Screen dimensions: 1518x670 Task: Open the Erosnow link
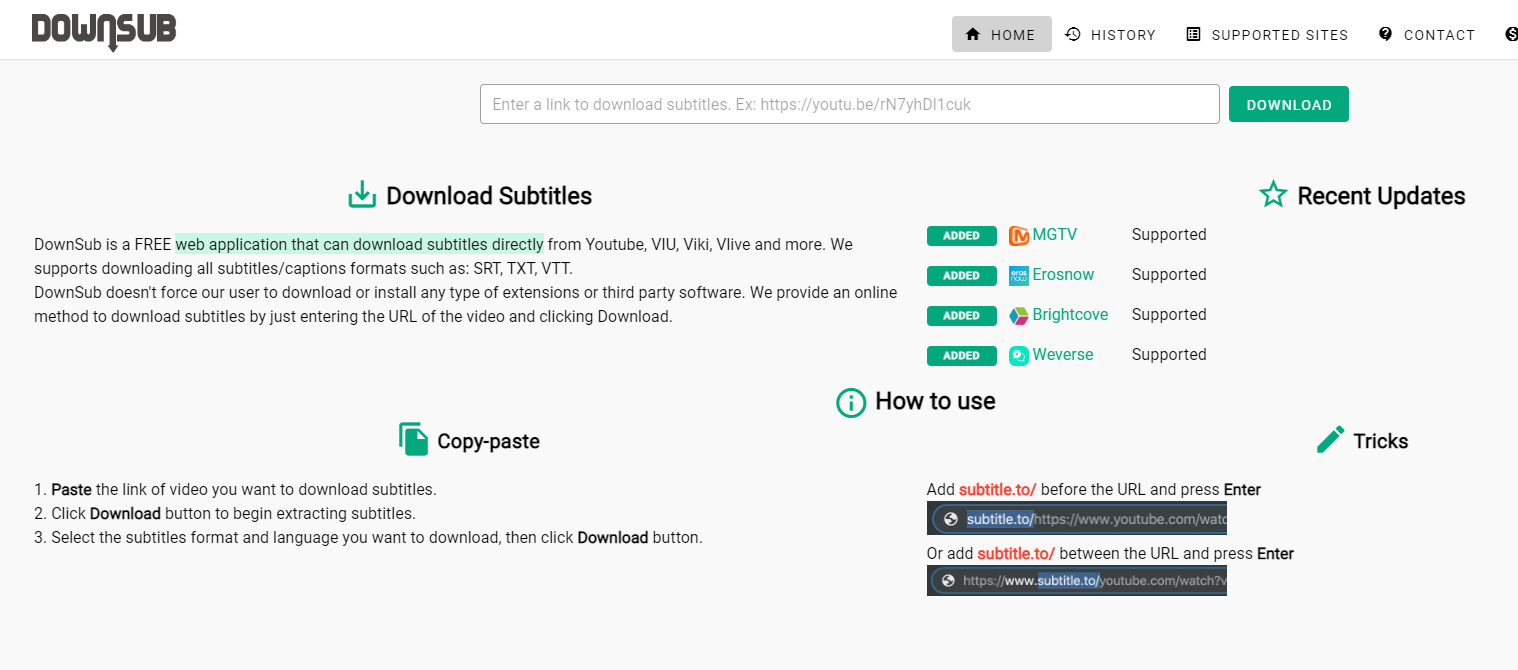coord(1063,275)
